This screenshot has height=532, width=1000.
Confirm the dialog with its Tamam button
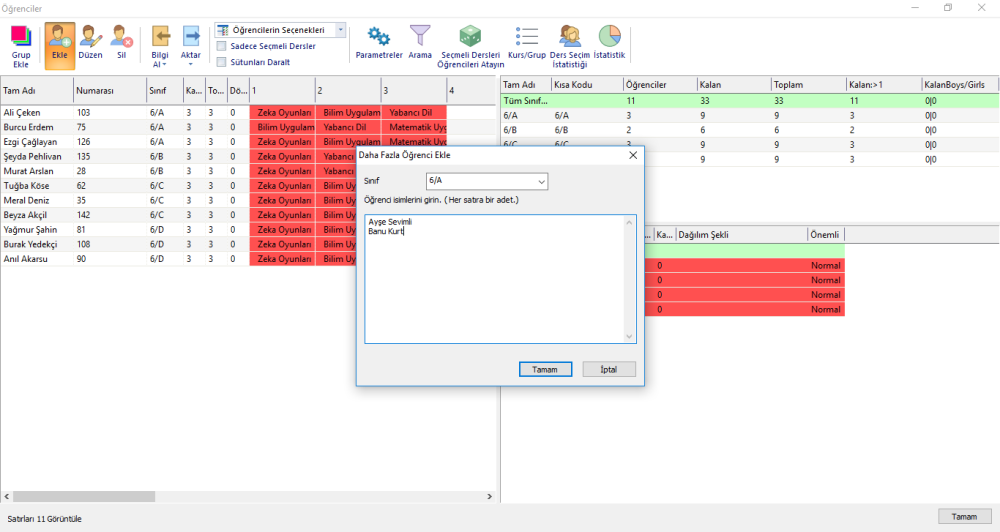pyautogui.click(x=545, y=369)
